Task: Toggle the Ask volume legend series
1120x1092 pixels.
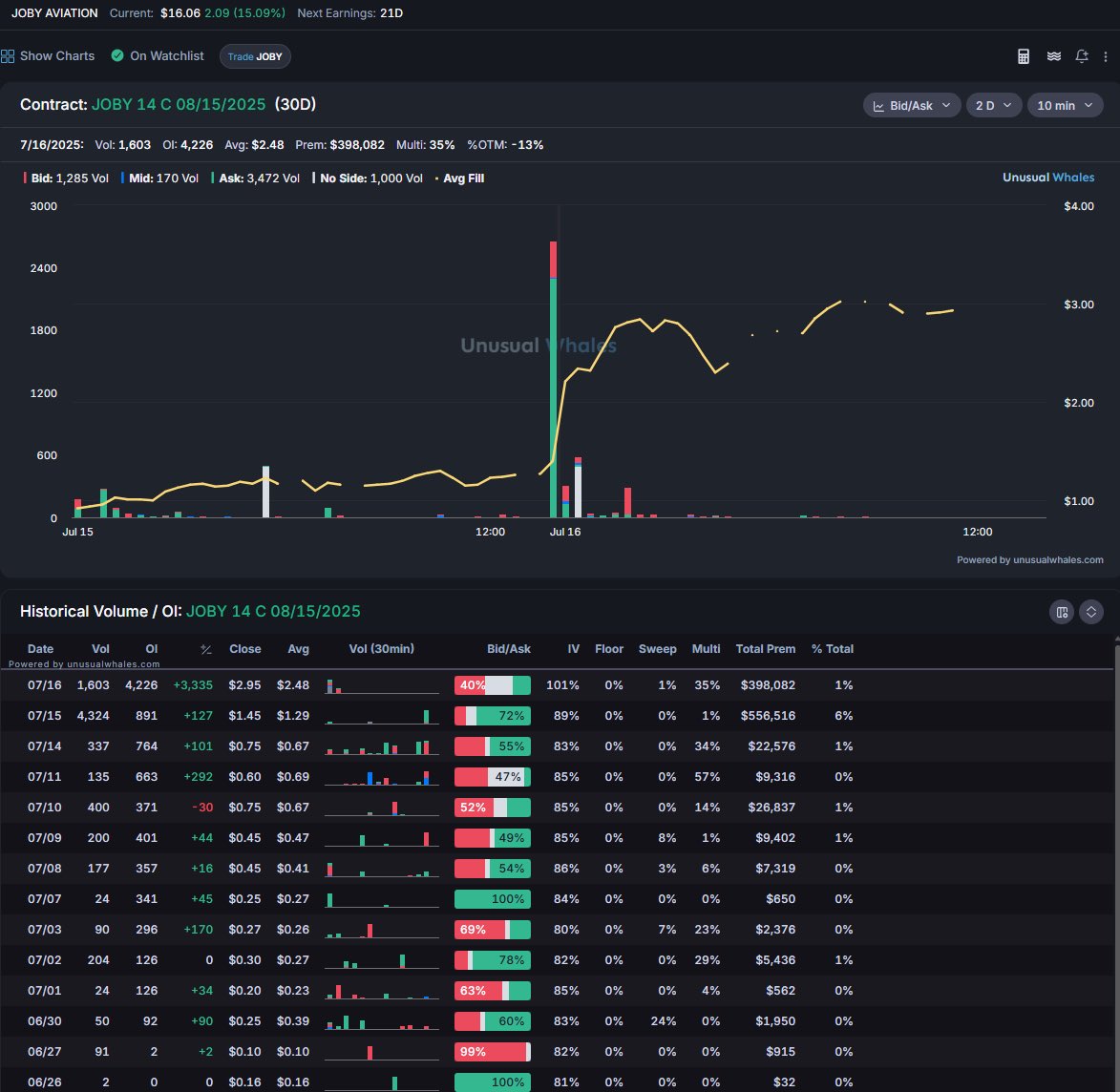Action: point(255,178)
